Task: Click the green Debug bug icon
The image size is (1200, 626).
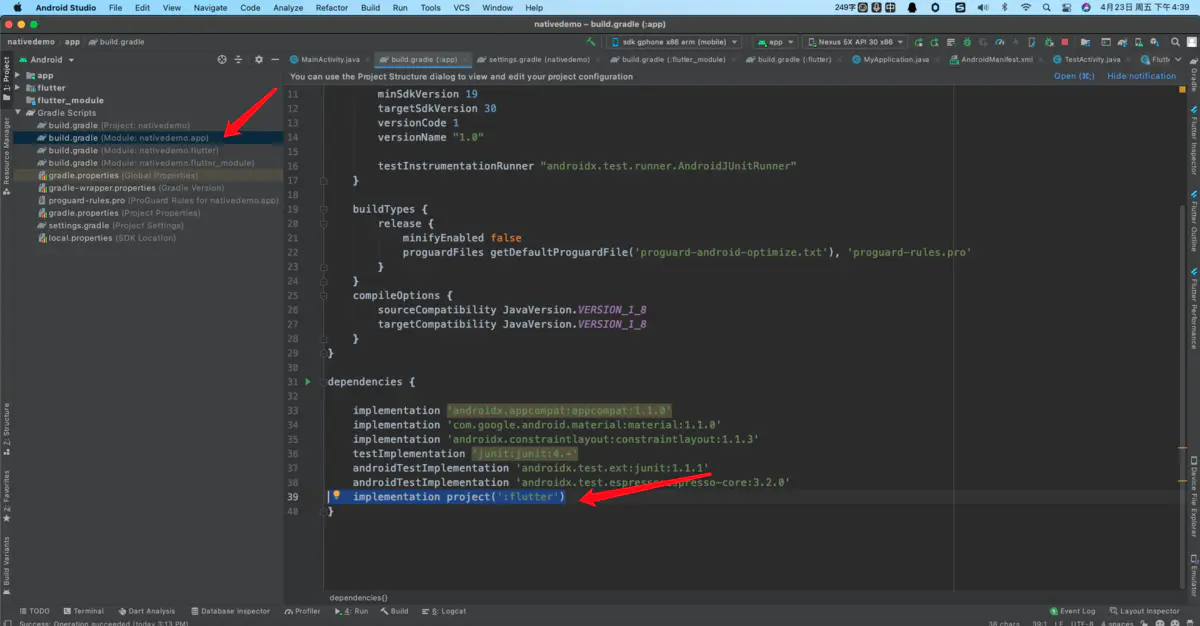Action: click(967, 42)
